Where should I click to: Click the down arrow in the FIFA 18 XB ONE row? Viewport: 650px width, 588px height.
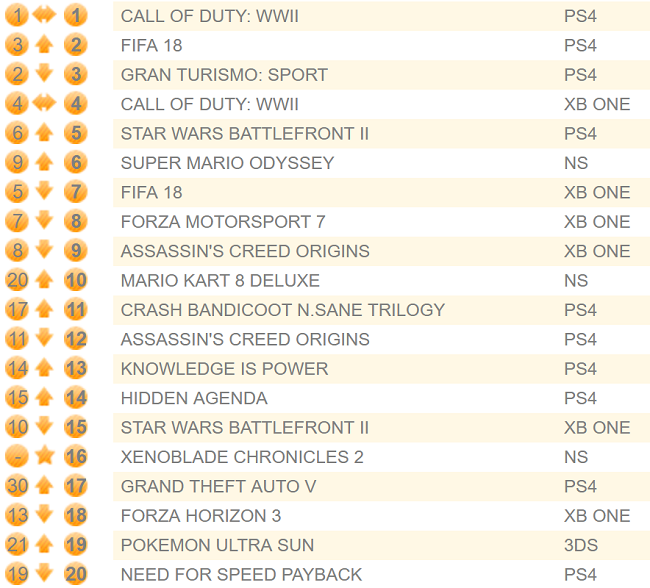[44, 191]
